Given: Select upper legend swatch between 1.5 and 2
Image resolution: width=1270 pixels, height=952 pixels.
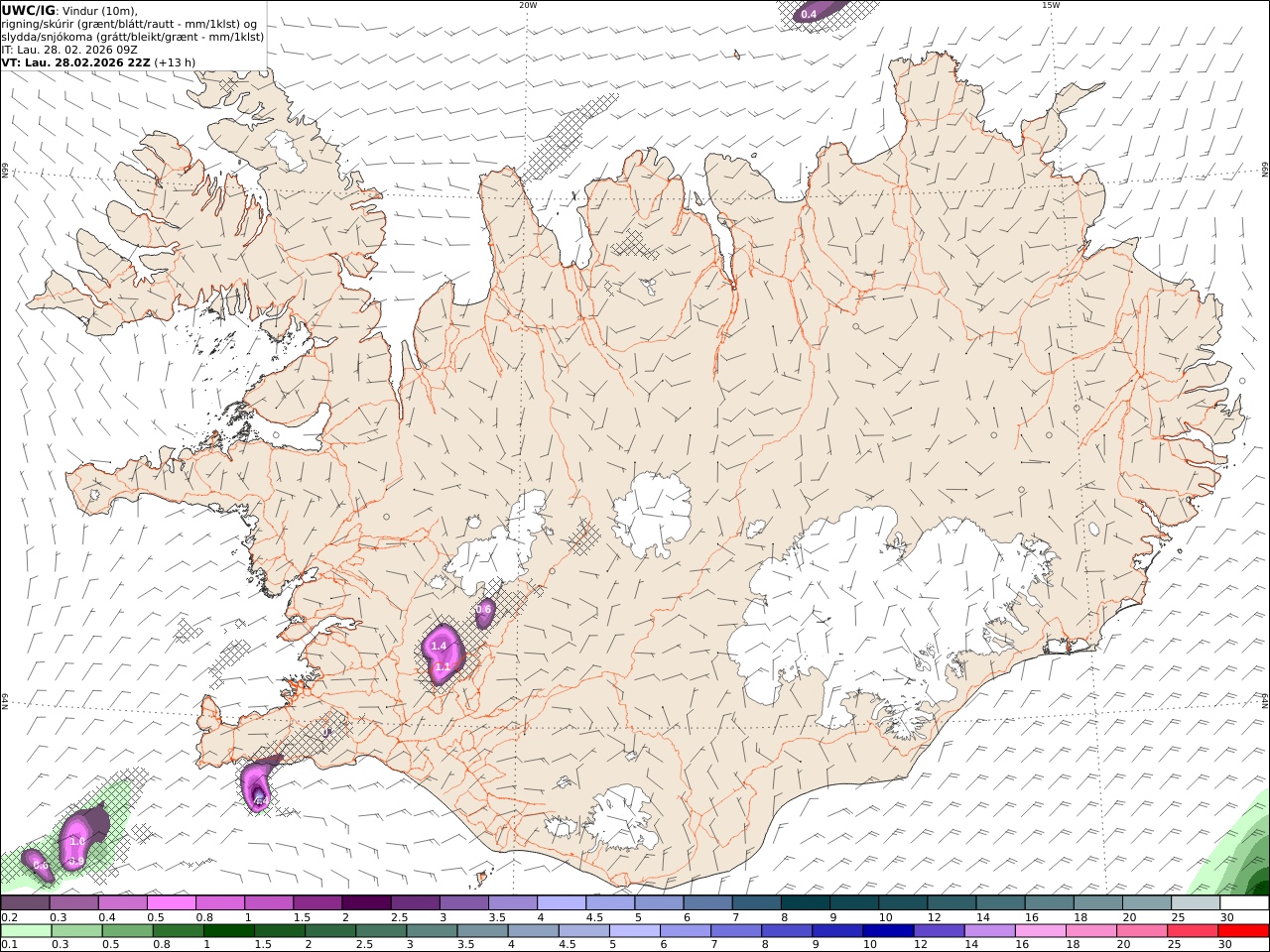Looking at the screenshot, I should point(317,903).
